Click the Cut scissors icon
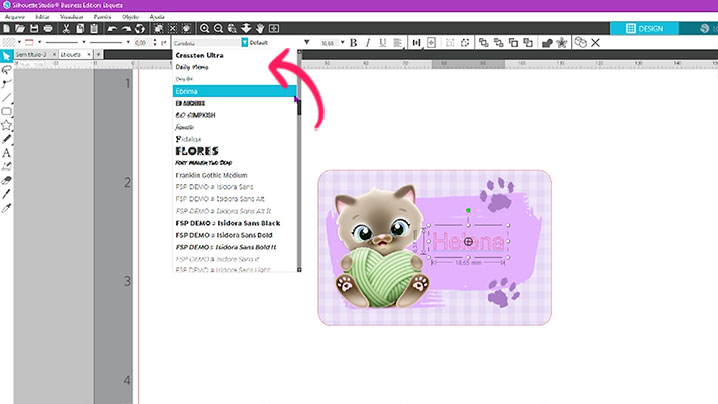718x404 pixels. pyautogui.click(x=65, y=28)
